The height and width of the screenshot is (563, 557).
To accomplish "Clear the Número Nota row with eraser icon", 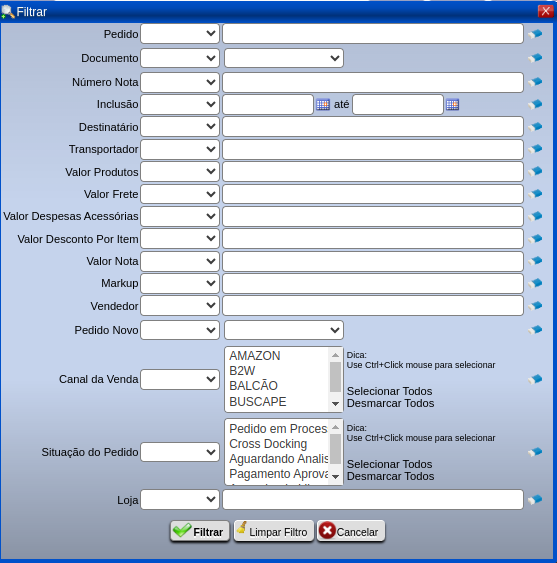I will pos(535,82).
